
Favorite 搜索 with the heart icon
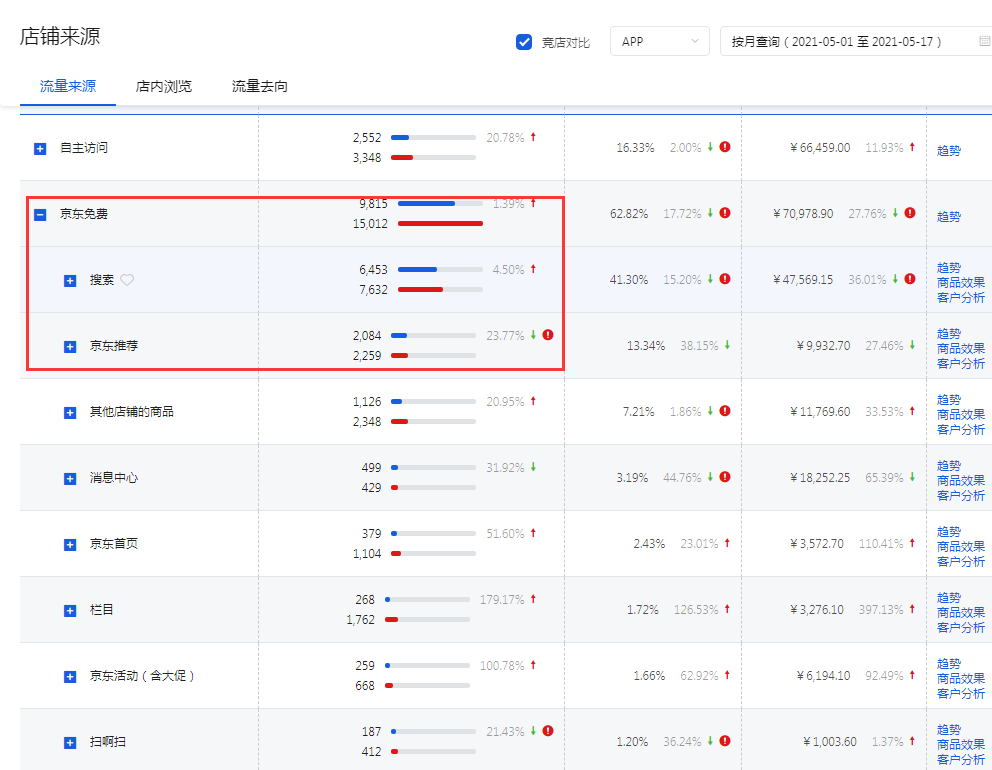pos(127,280)
